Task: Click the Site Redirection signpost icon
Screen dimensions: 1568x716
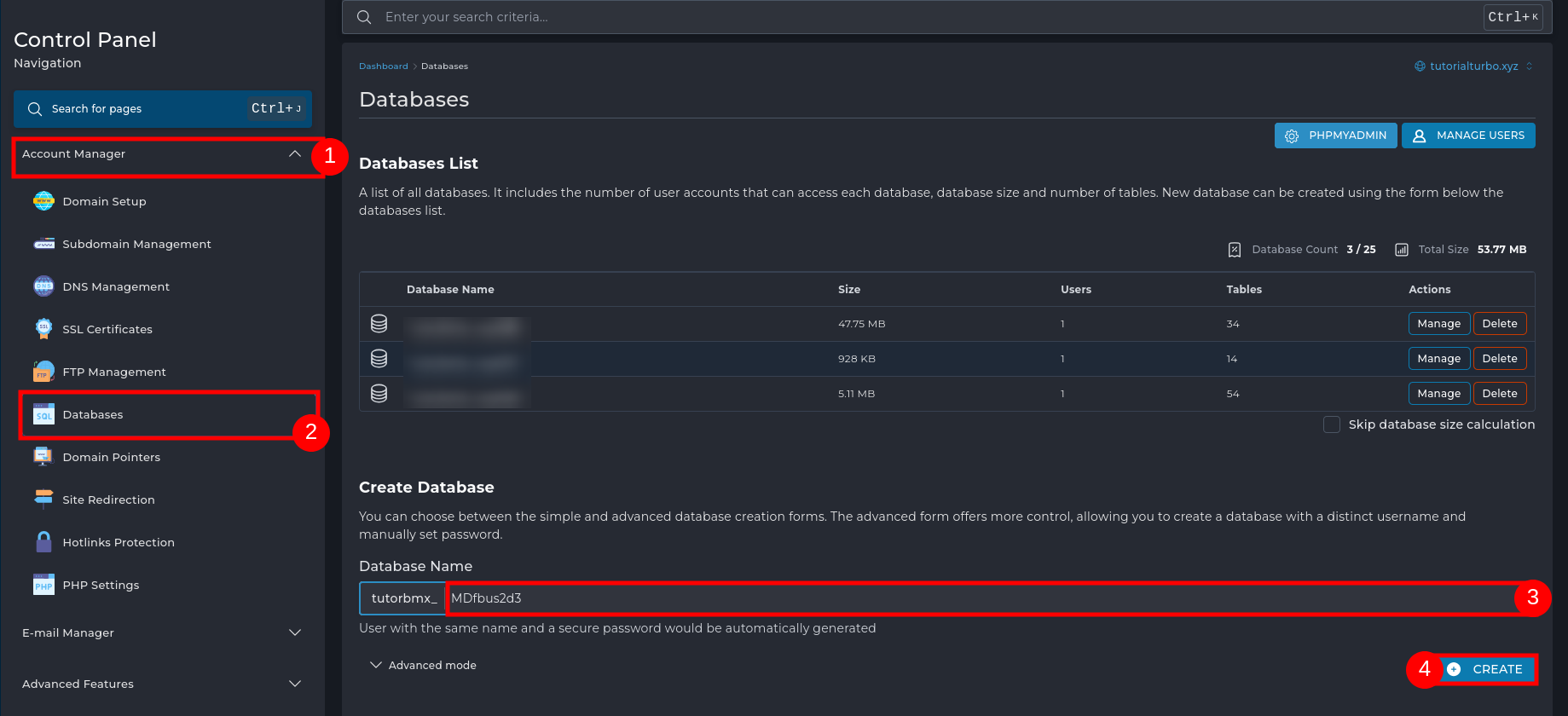Action: tap(43, 499)
